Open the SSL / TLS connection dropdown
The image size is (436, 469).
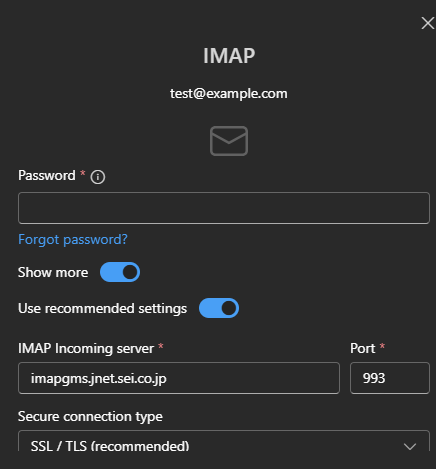click(x=224, y=441)
